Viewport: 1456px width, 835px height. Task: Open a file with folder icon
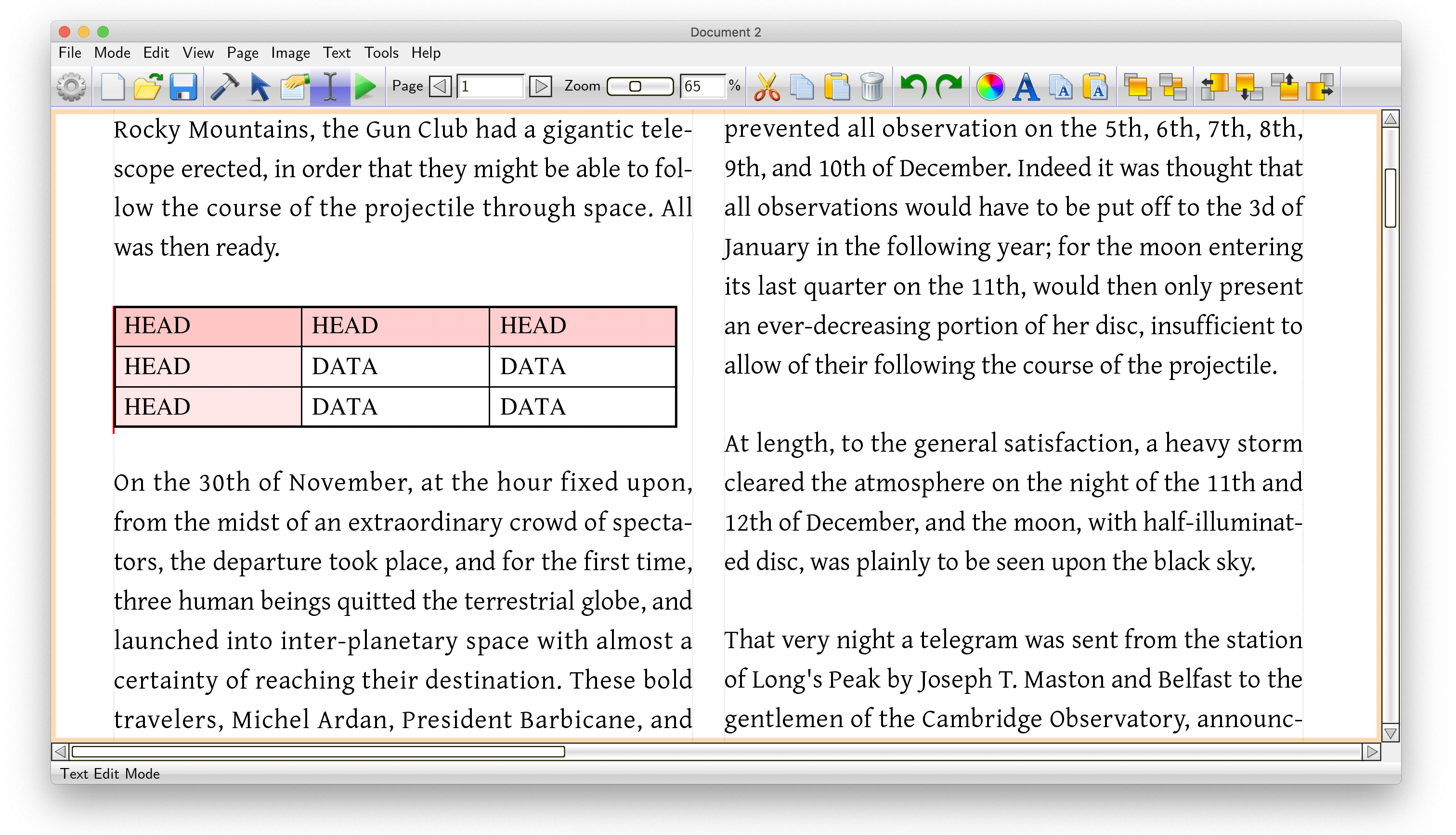coord(148,87)
